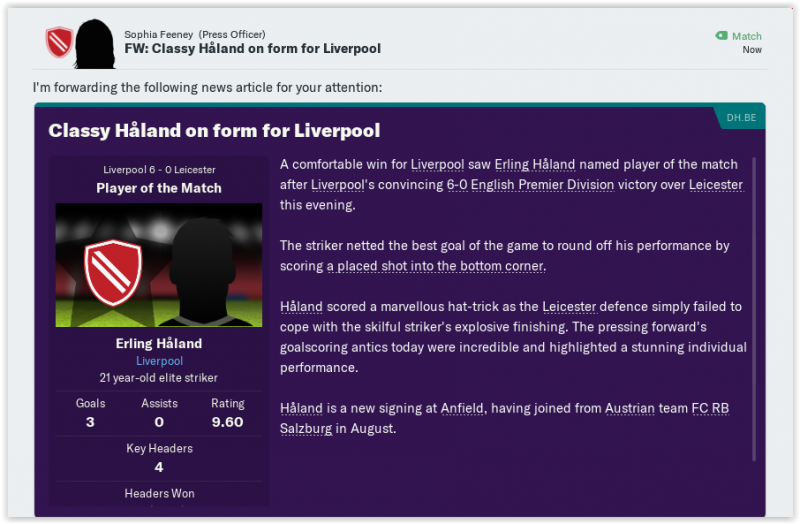Viewport: 800px width, 524px height.
Task: Click Sophia Feeney sender name
Action: [158, 34]
